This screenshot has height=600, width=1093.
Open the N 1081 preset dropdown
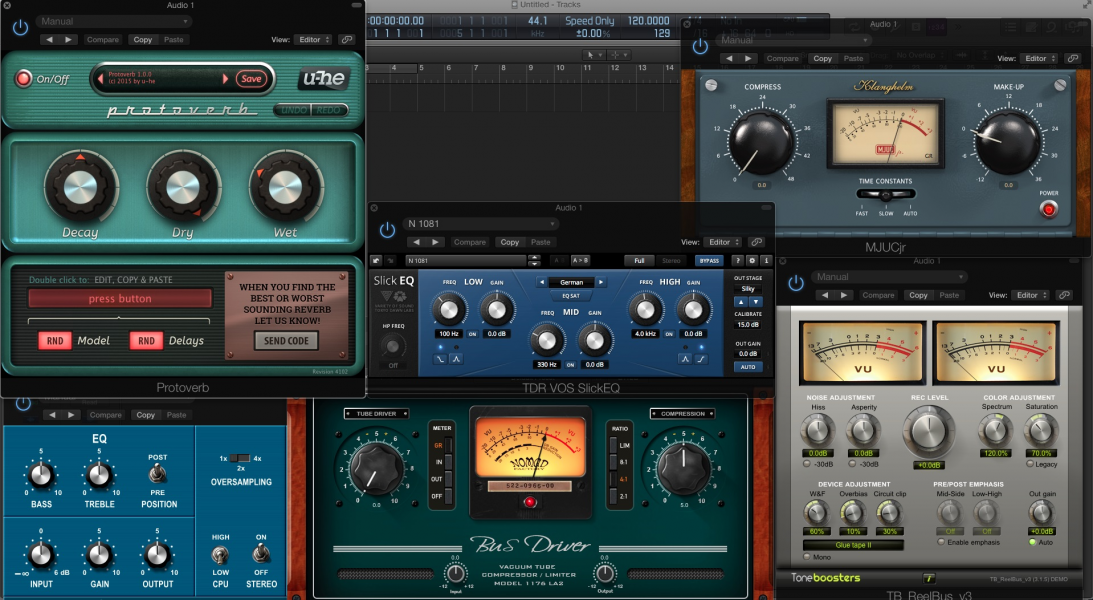pyautogui.click(x=479, y=224)
